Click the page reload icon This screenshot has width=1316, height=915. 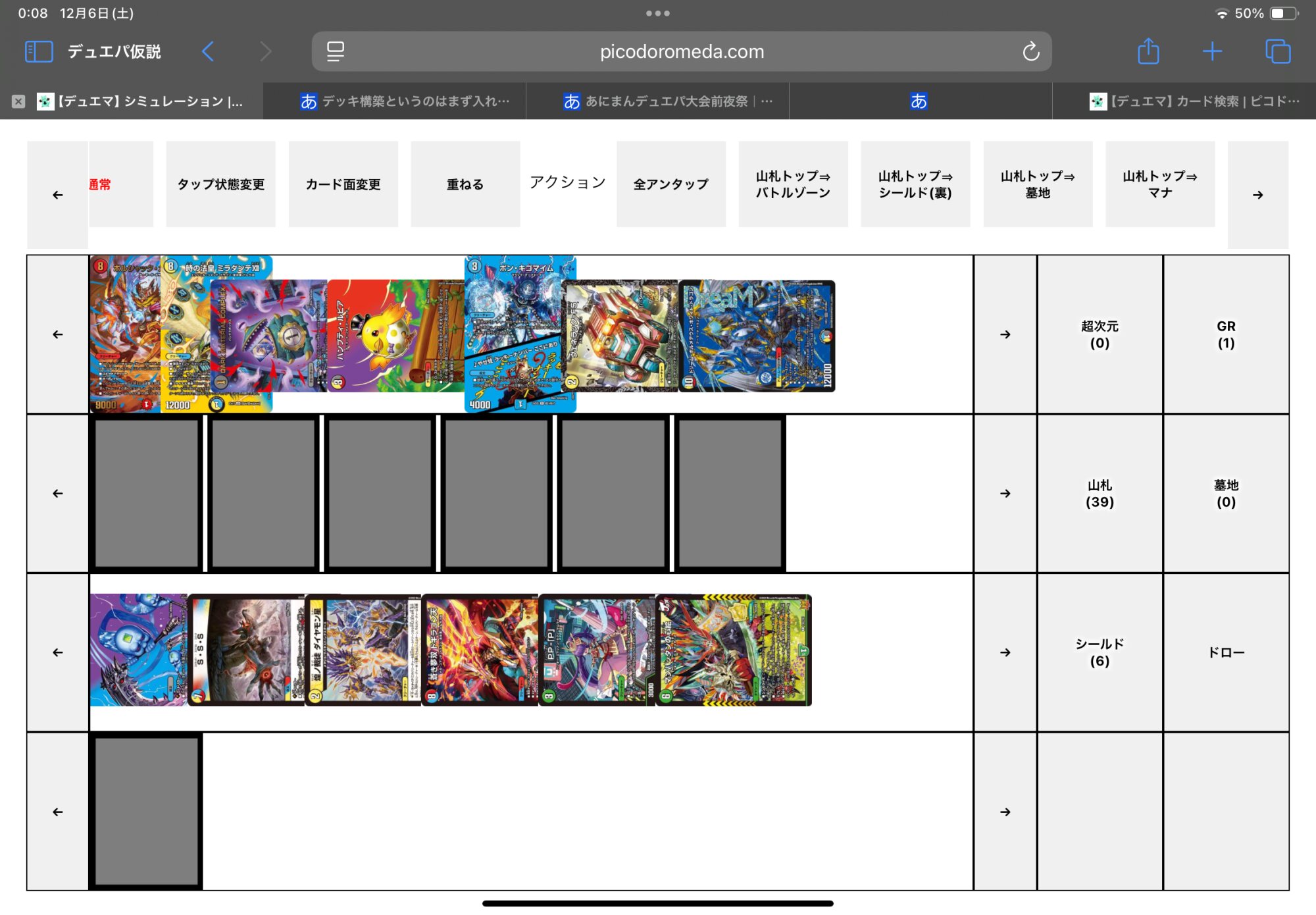pyautogui.click(x=1030, y=51)
